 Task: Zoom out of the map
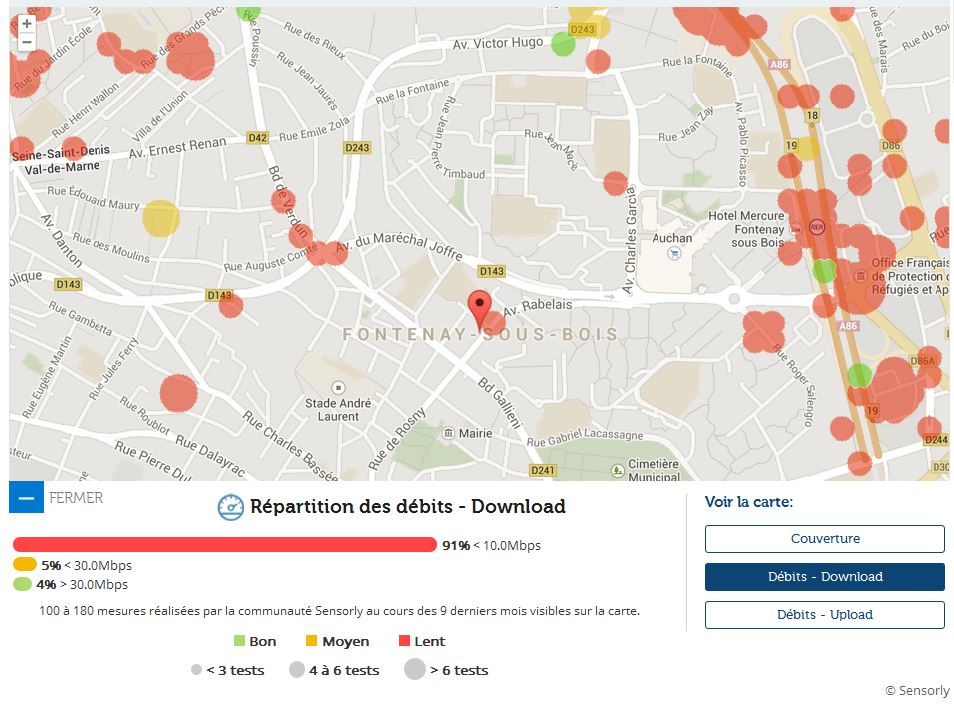(x=27, y=42)
